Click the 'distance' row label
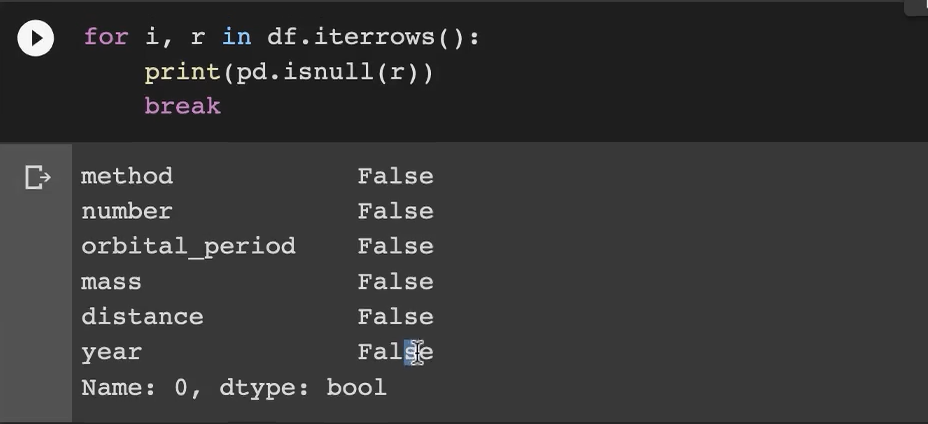This screenshot has height=424, width=928. pos(142,317)
